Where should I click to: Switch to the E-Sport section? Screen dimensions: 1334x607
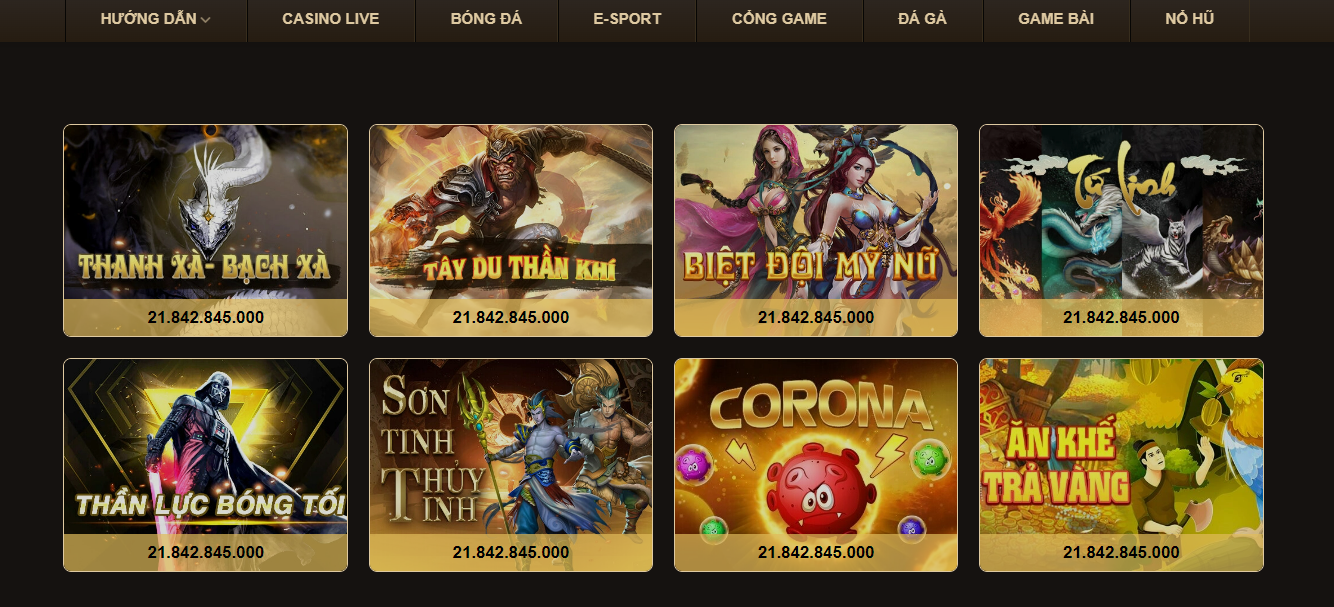point(627,19)
